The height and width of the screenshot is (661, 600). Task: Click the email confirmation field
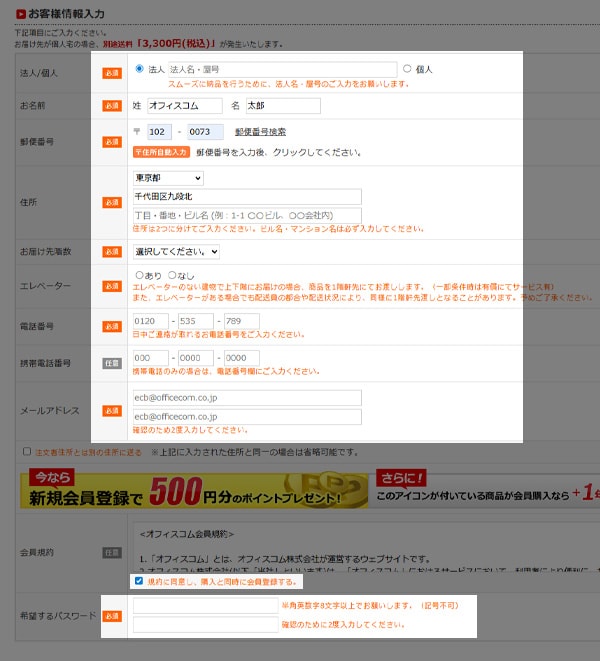click(x=247, y=416)
